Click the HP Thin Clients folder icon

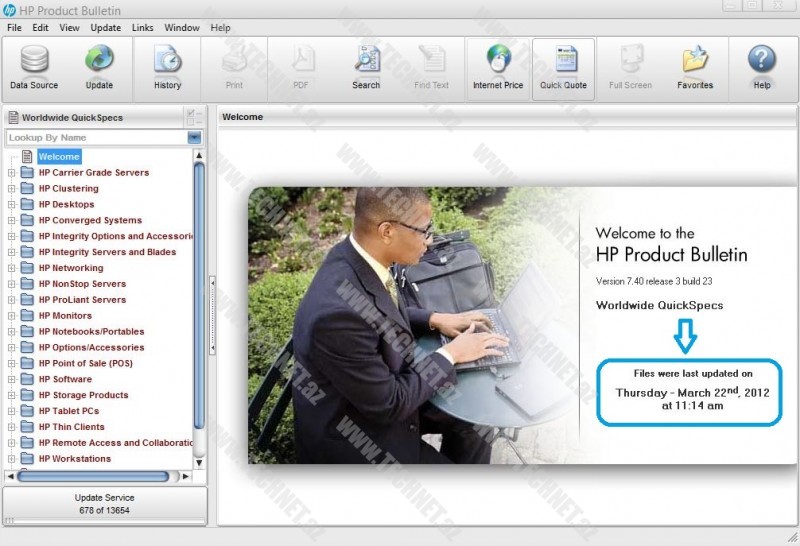27,427
